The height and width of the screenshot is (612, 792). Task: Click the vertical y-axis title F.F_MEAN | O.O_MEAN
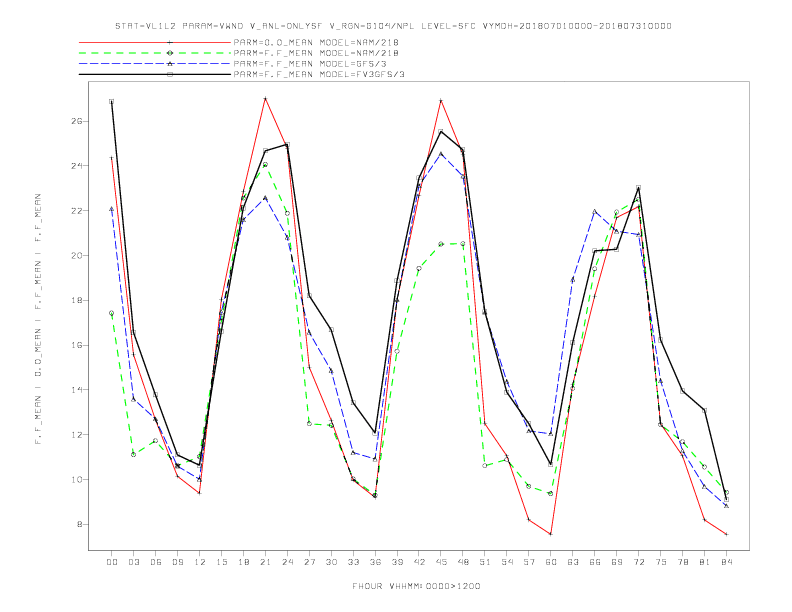tap(38, 319)
